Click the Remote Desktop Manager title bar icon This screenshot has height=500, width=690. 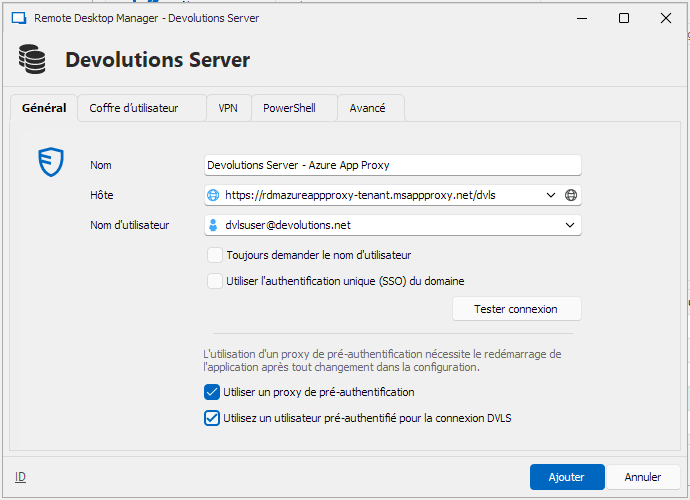tap(19, 18)
